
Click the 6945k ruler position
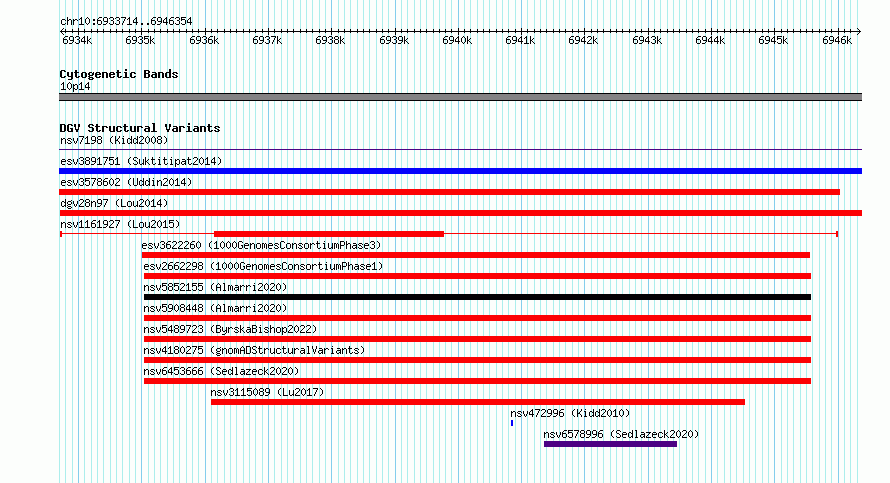(x=773, y=40)
